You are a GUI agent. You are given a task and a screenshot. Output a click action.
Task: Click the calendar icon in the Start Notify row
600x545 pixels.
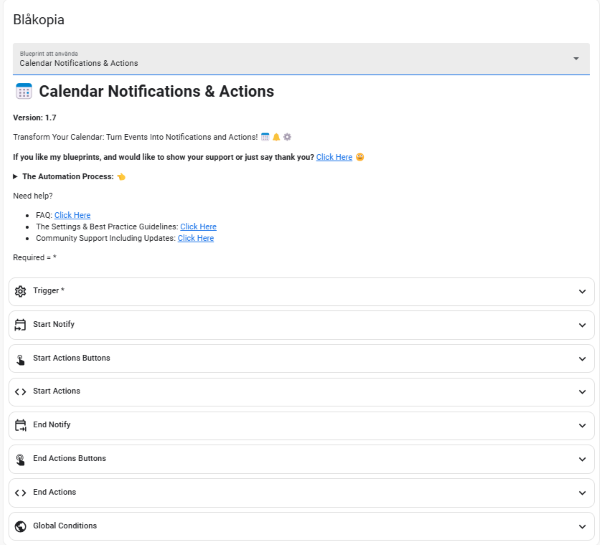[20, 325]
